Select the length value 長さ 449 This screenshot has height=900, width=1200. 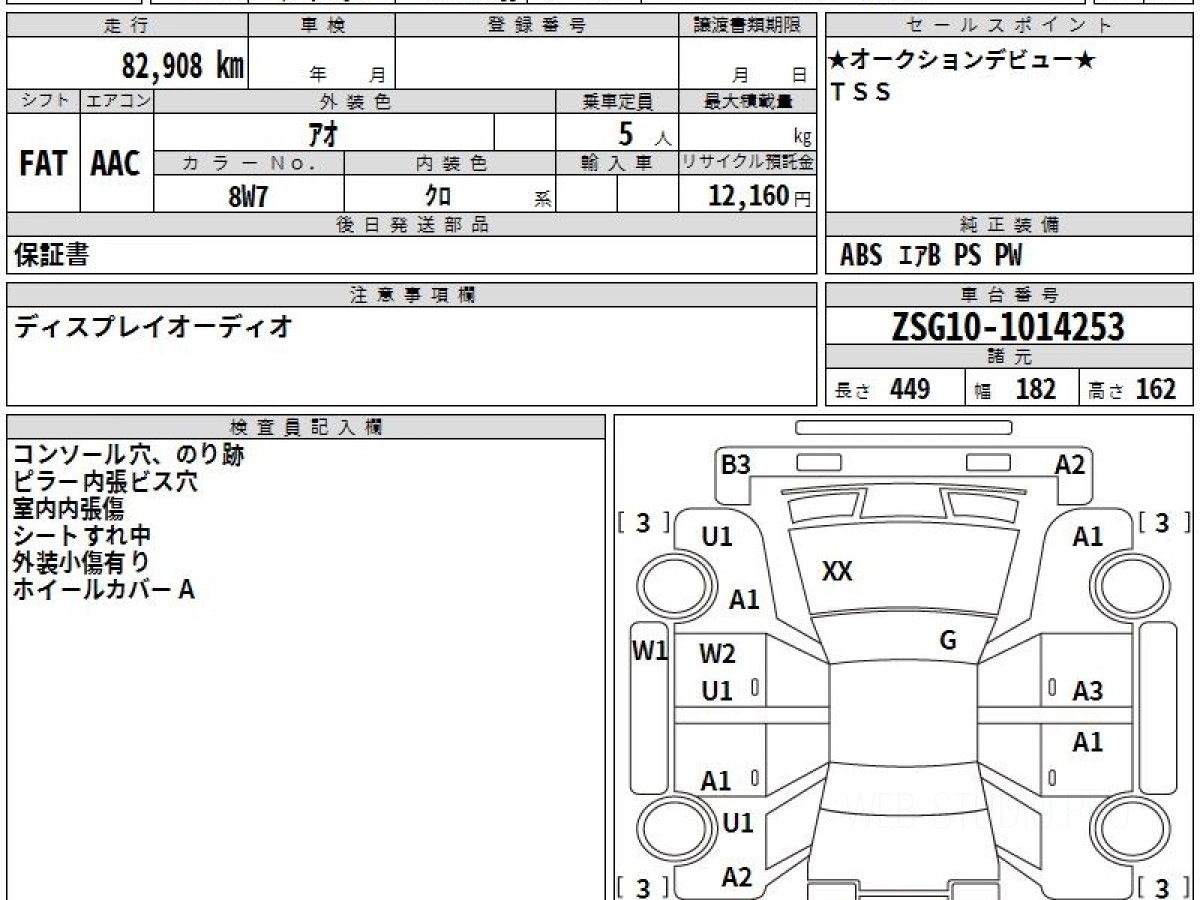(883, 389)
